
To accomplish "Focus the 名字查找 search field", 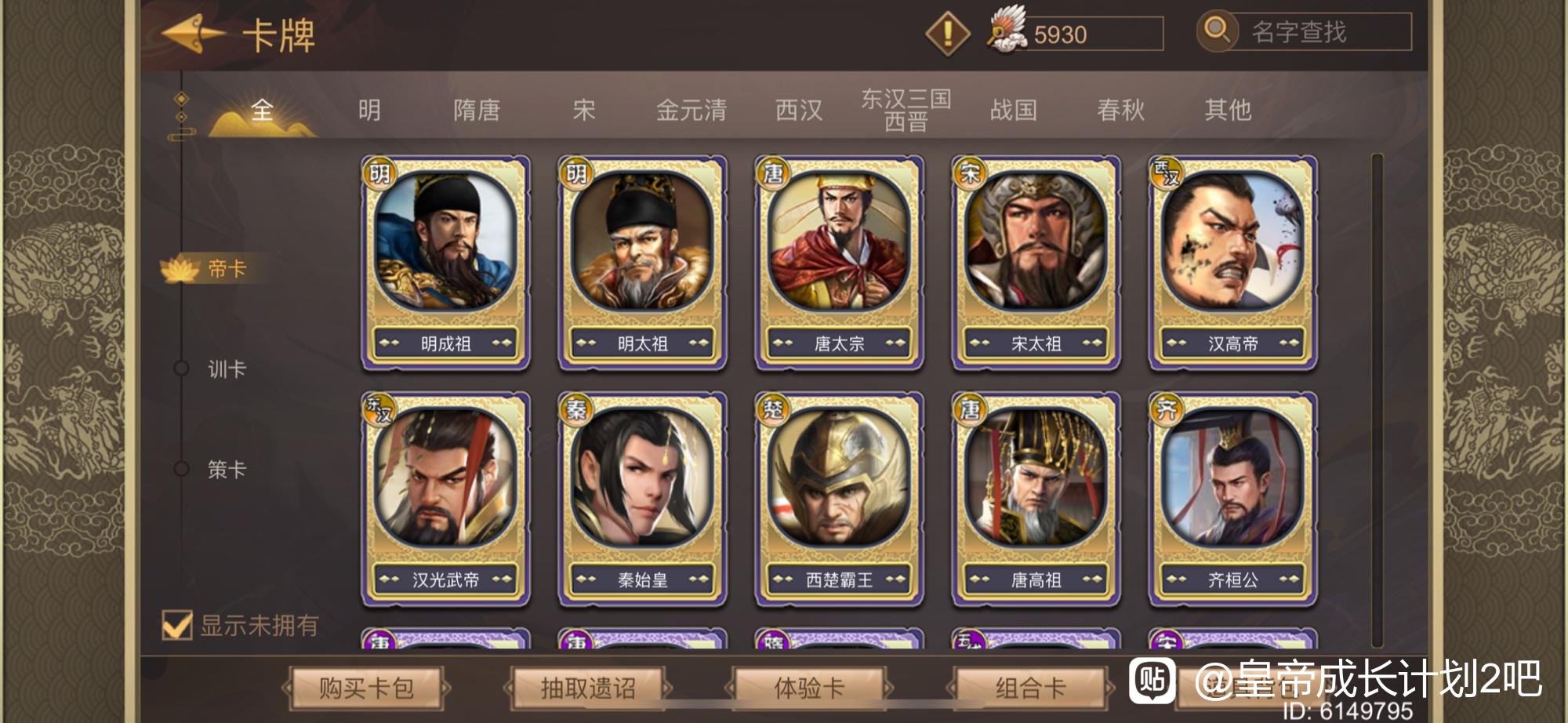I will click(x=1322, y=31).
